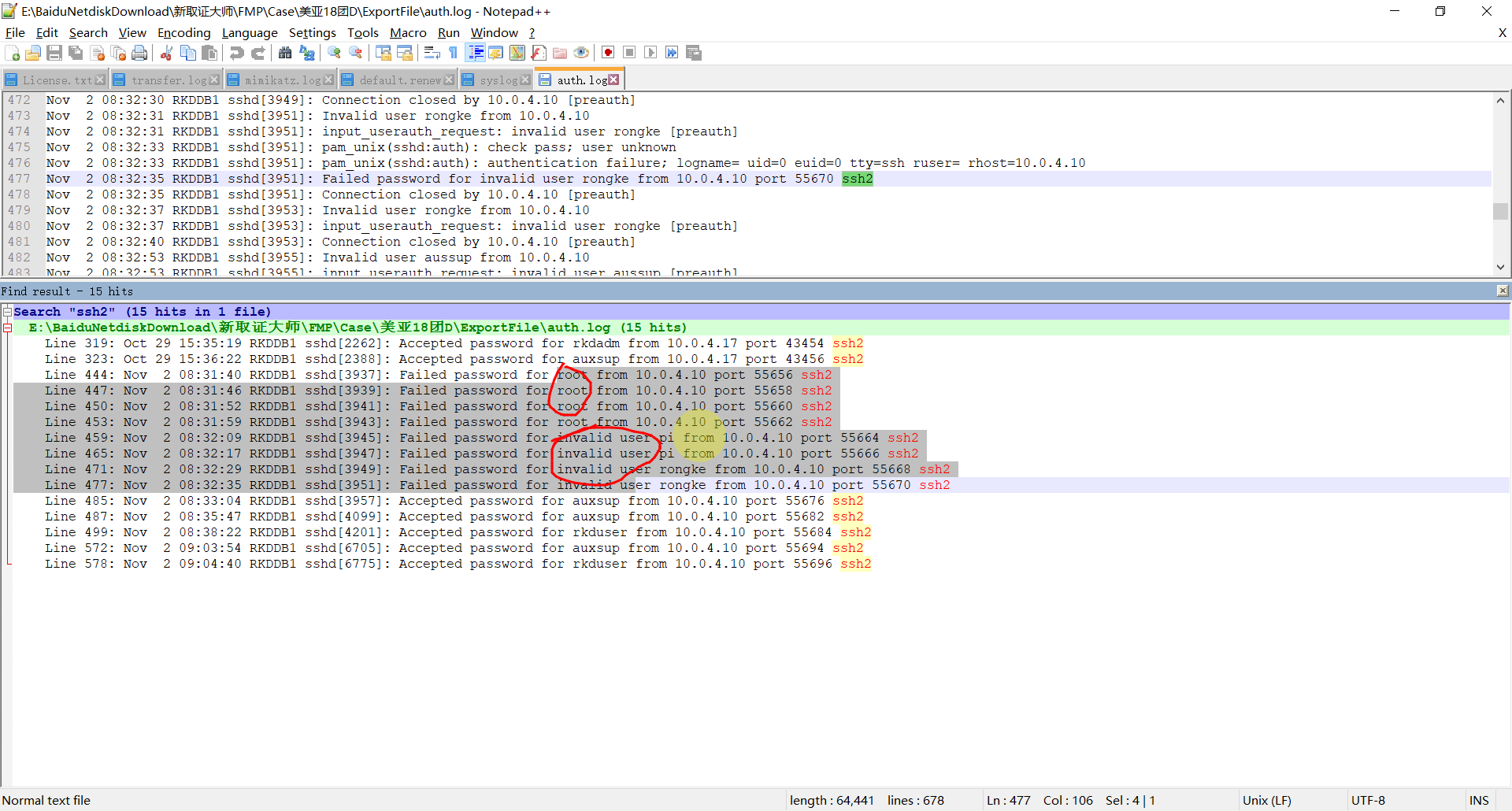Select result Line 578 rkduser accepted password
Screen dimensions: 1512x811
(458, 564)
